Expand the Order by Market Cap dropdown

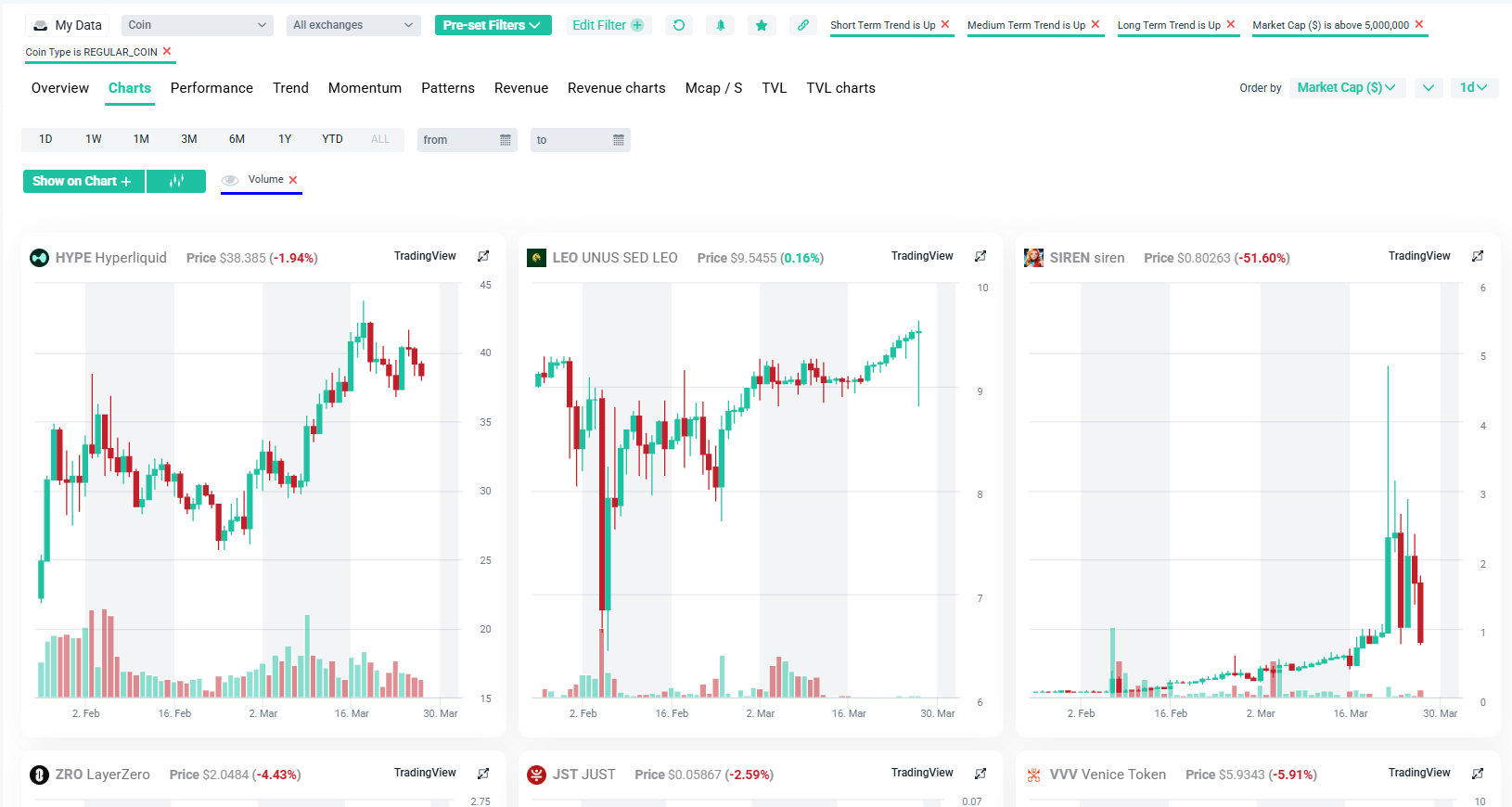coord(1347,87)
